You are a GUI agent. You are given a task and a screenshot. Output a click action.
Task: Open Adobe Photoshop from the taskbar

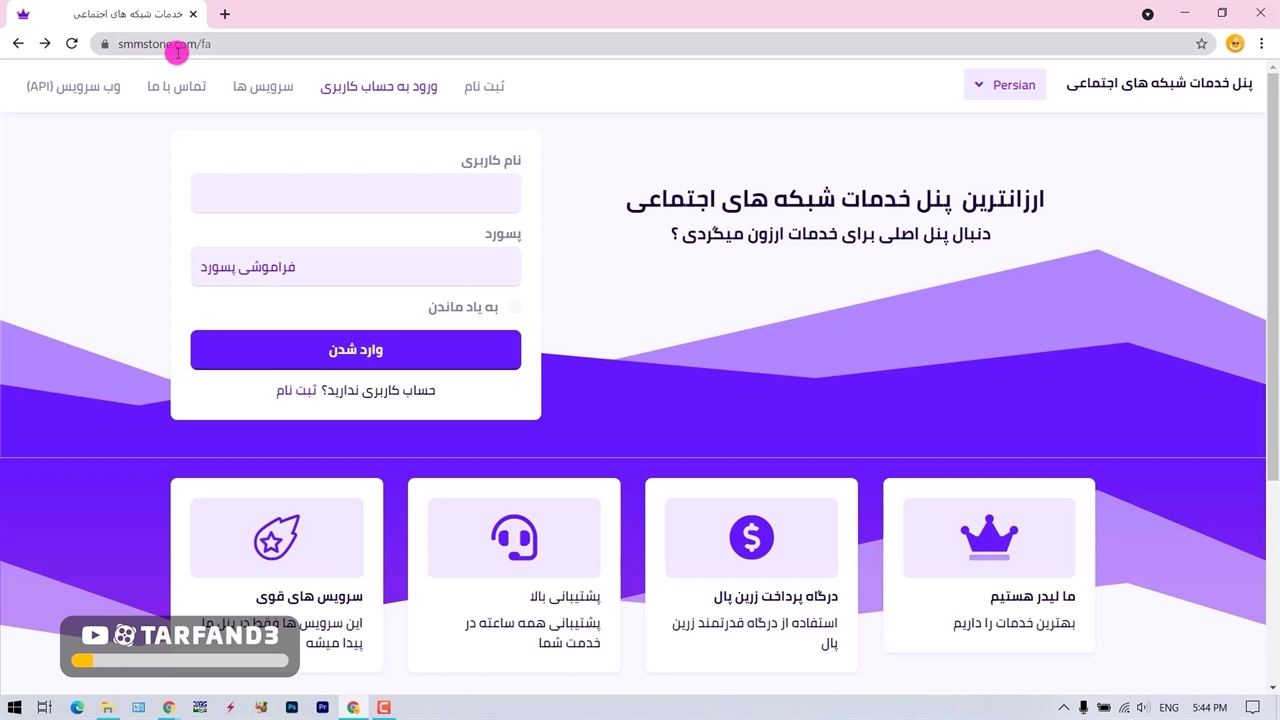291,708
